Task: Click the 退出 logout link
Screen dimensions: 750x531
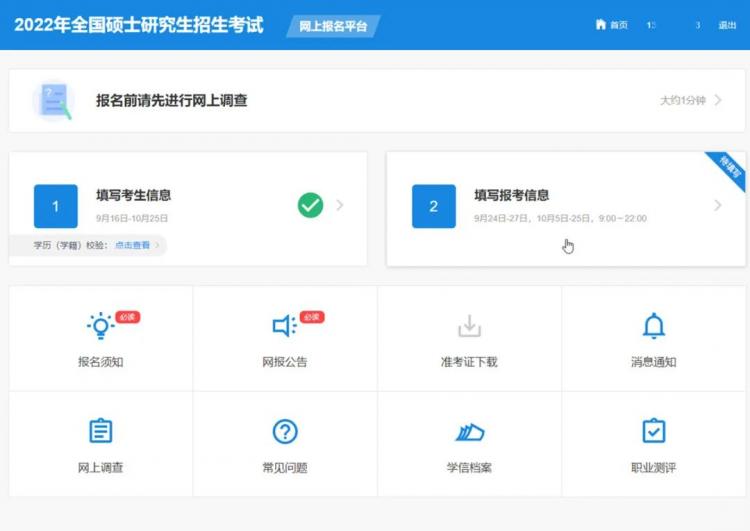Action: point(727,25)
